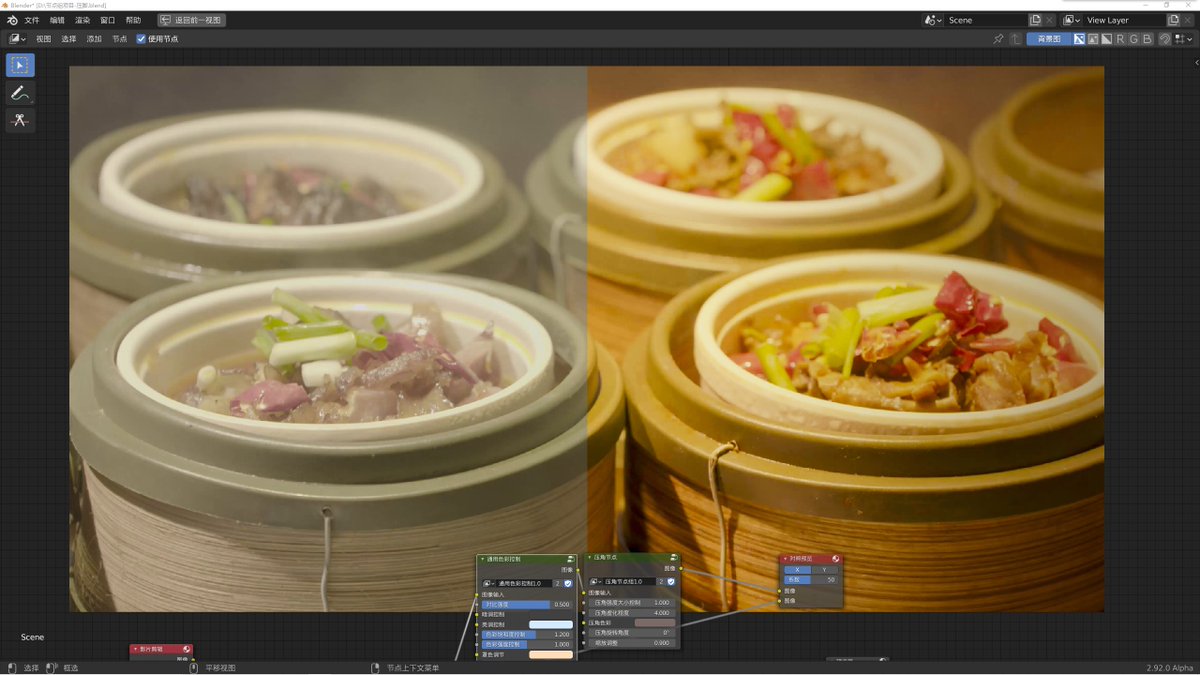Open the 编辑 menu
The width and height of the screenshot is (1200, 675).
(x=57, y=20)
